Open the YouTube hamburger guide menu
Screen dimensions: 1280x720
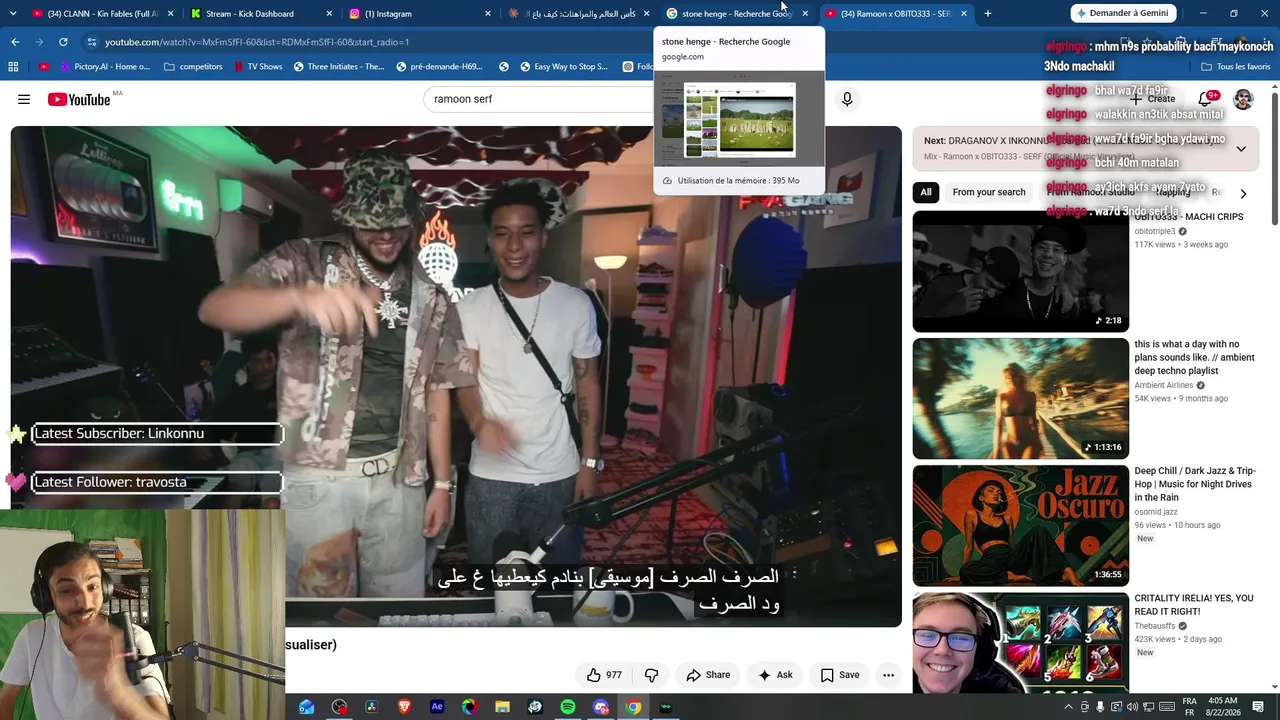tap(24, 99)
